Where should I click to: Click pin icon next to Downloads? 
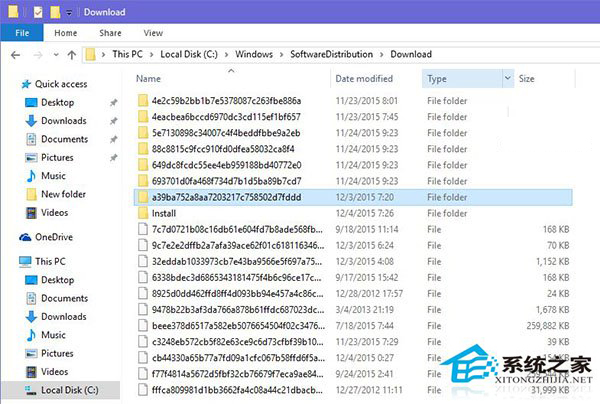113,121
